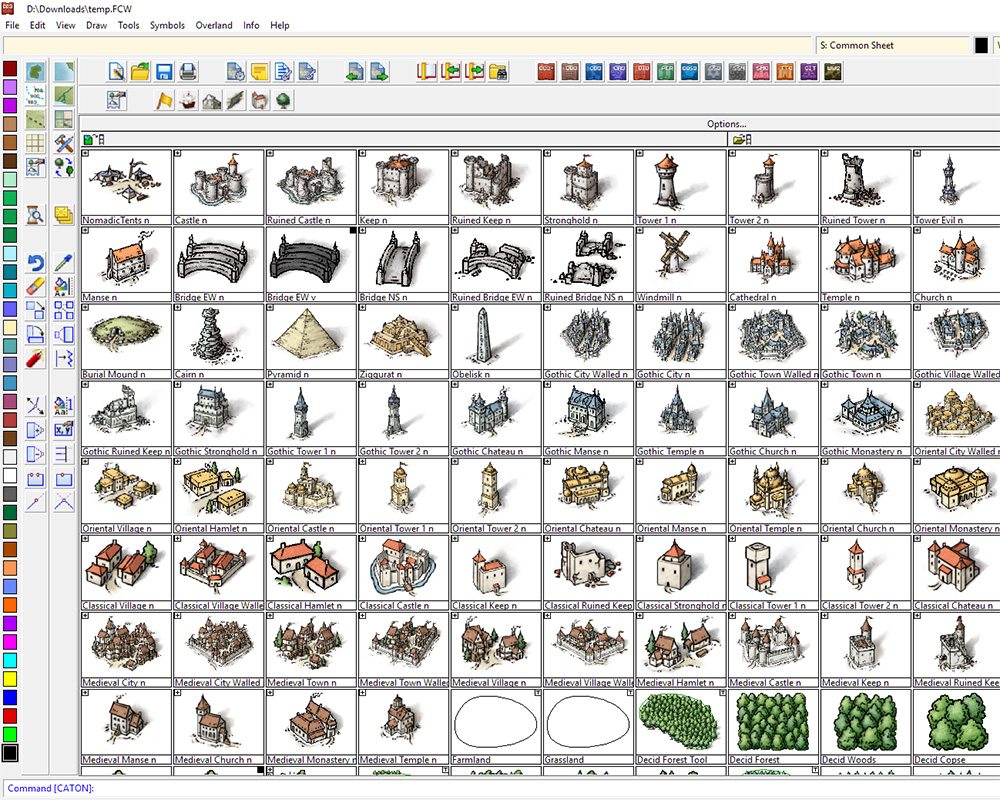This screenshot has height=800, width=1000.
Task: Click the sailing ship symbol catalog icon
Action: click(187, 100)
